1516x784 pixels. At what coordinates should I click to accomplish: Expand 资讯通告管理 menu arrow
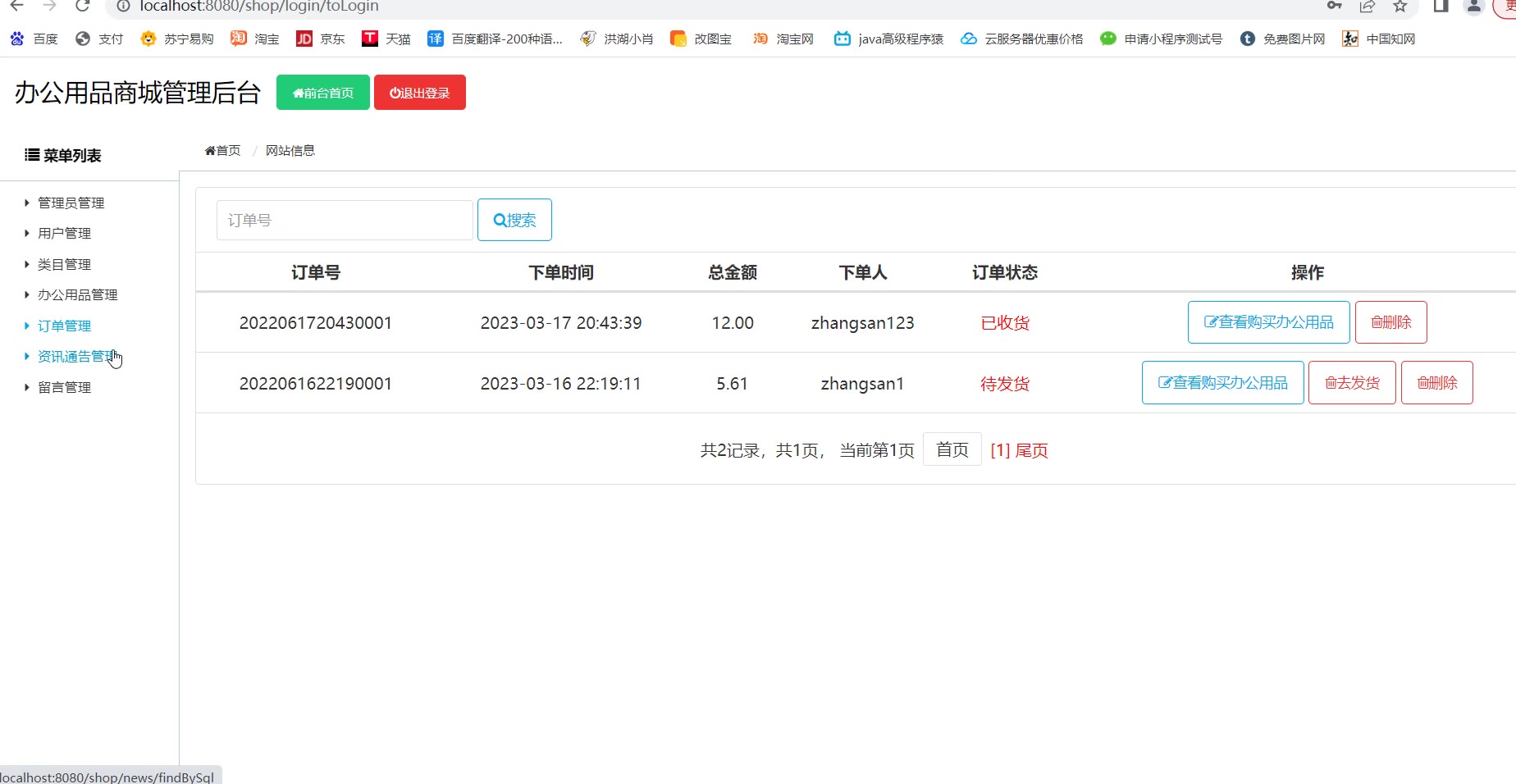click(x=27, y=356)
